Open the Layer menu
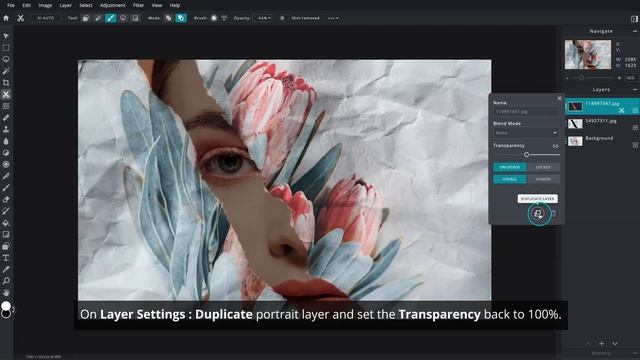Screen dimensions: 640x360 pos(65,5)
